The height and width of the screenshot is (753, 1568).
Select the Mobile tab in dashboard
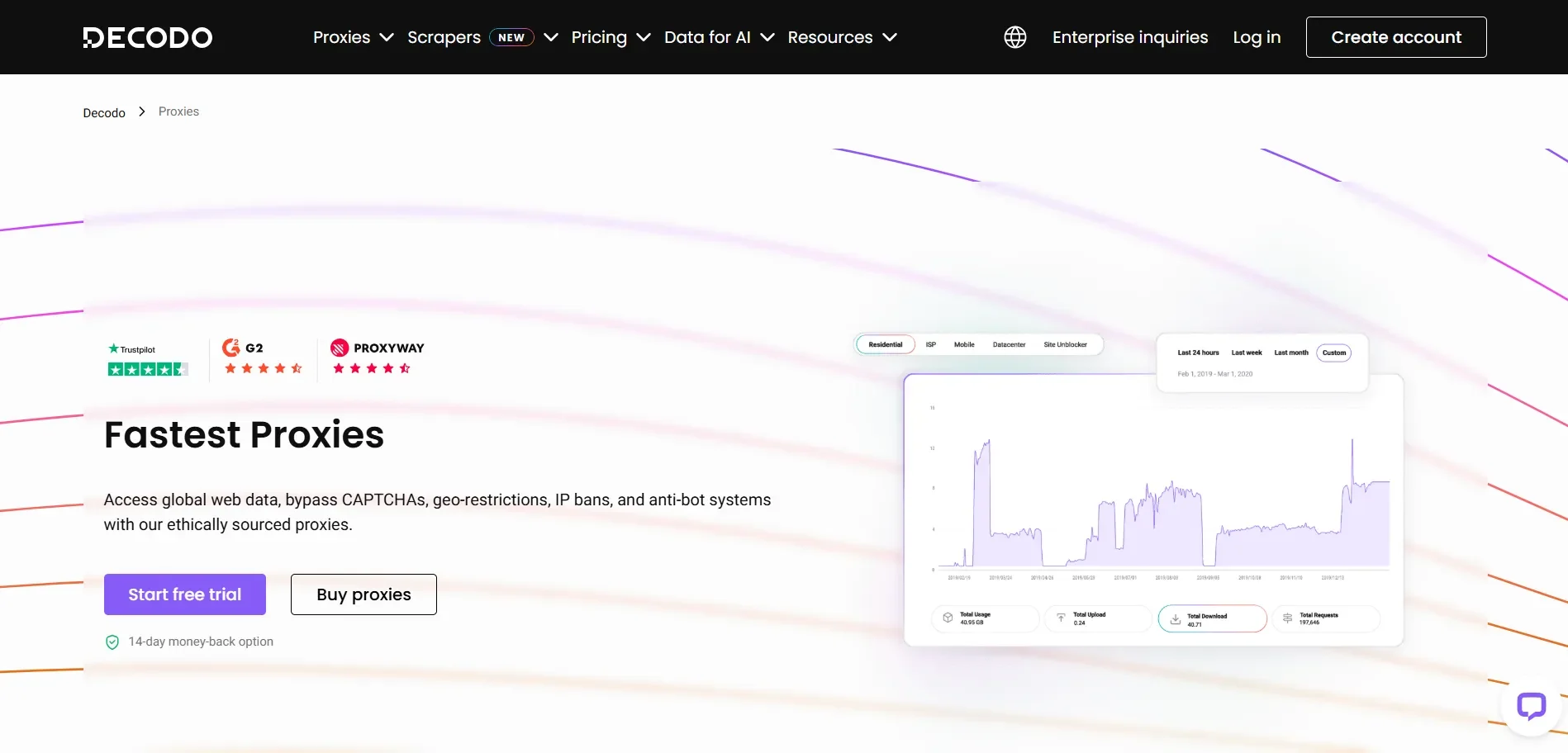(x=964, y=344)
